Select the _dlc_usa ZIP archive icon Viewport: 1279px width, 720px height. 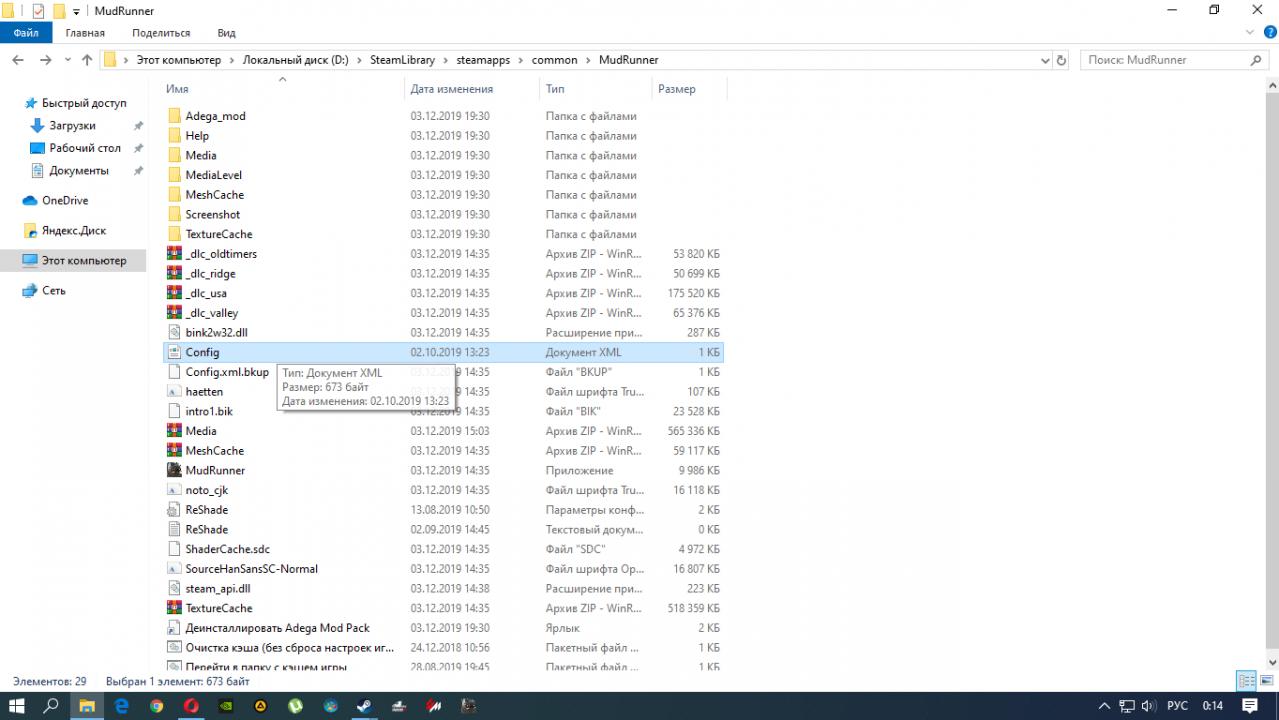click(x=174, y=293)
